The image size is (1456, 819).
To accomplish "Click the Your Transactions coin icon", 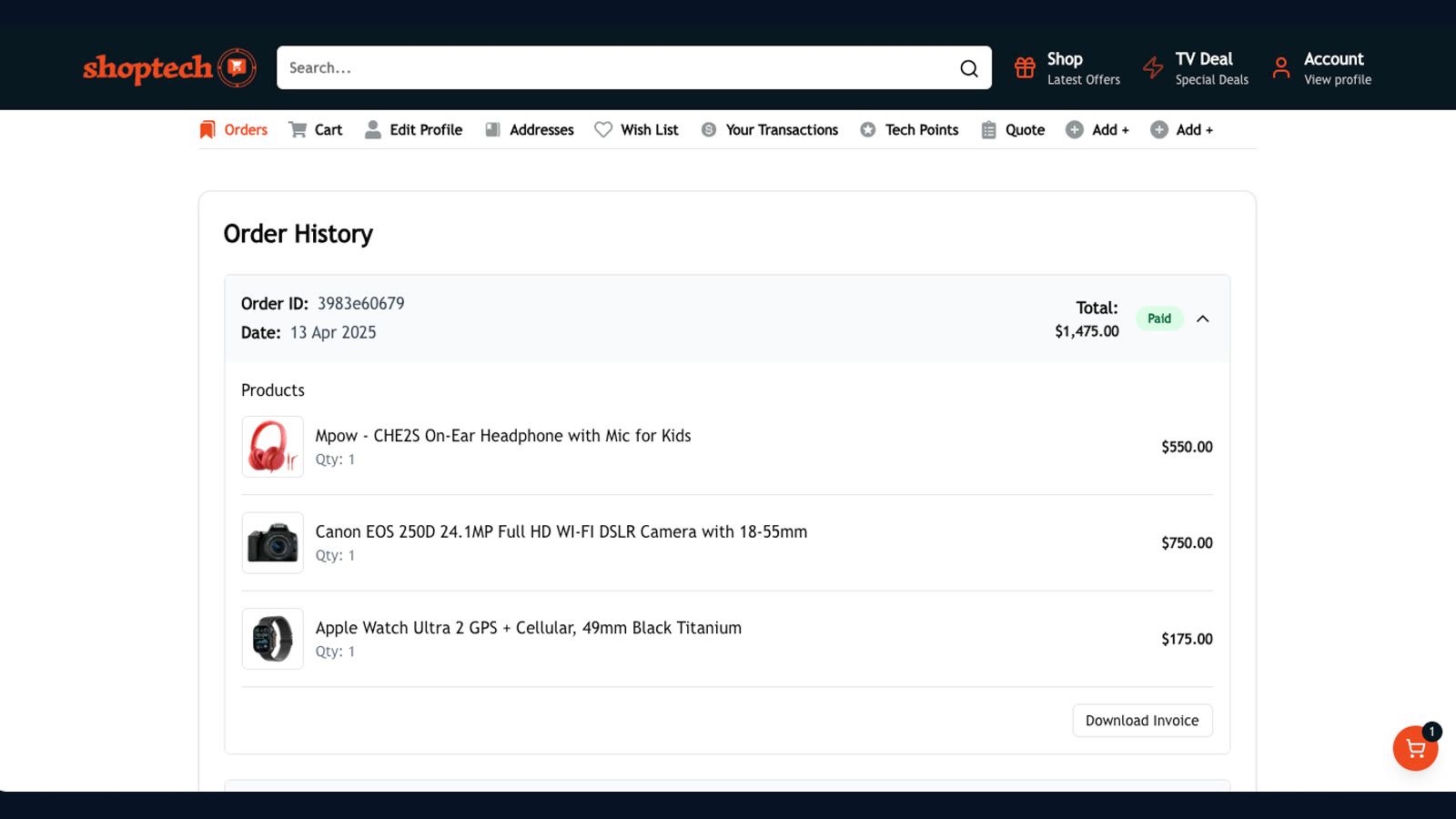I will [x=709, y=130].
